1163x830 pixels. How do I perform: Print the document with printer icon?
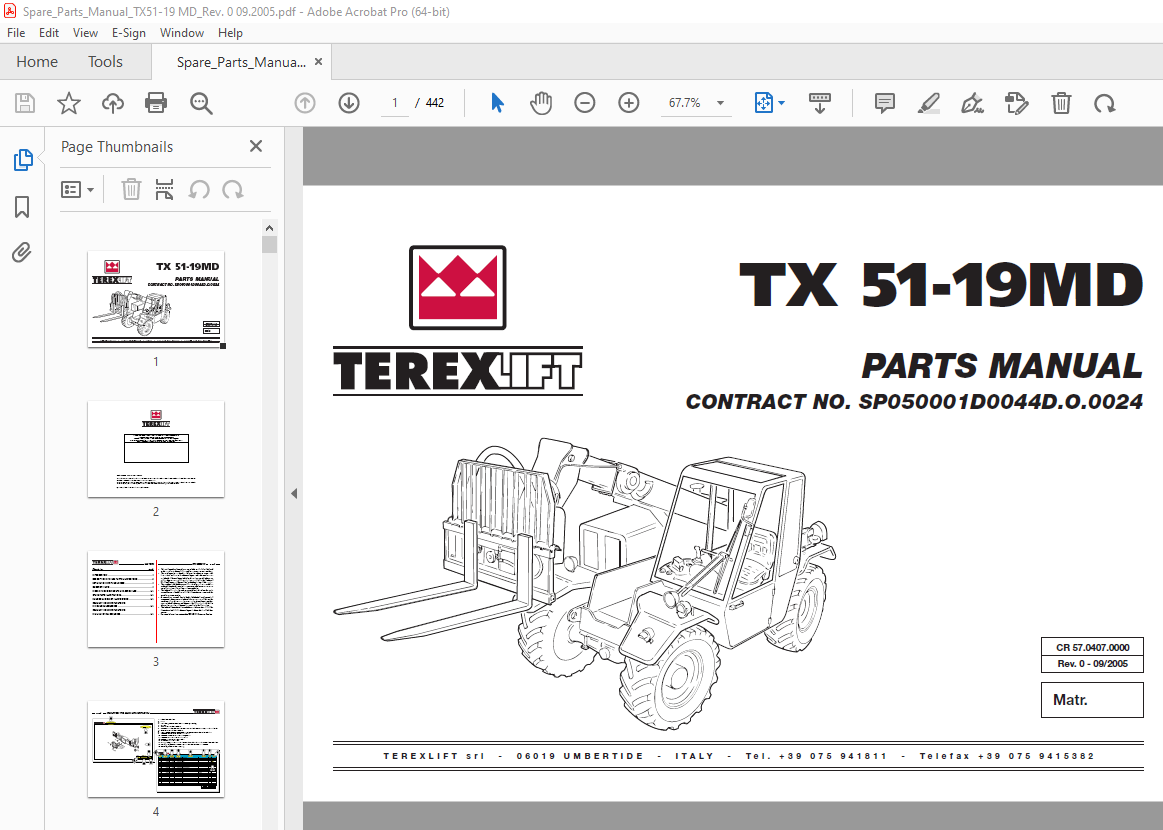coord(157,103)
